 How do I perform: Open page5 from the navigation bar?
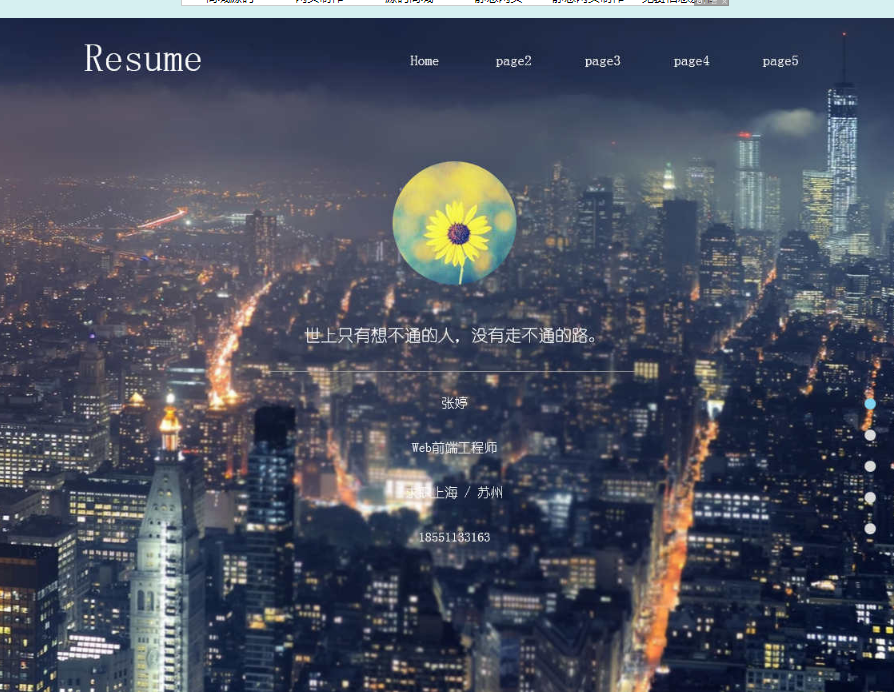point(780,61)
